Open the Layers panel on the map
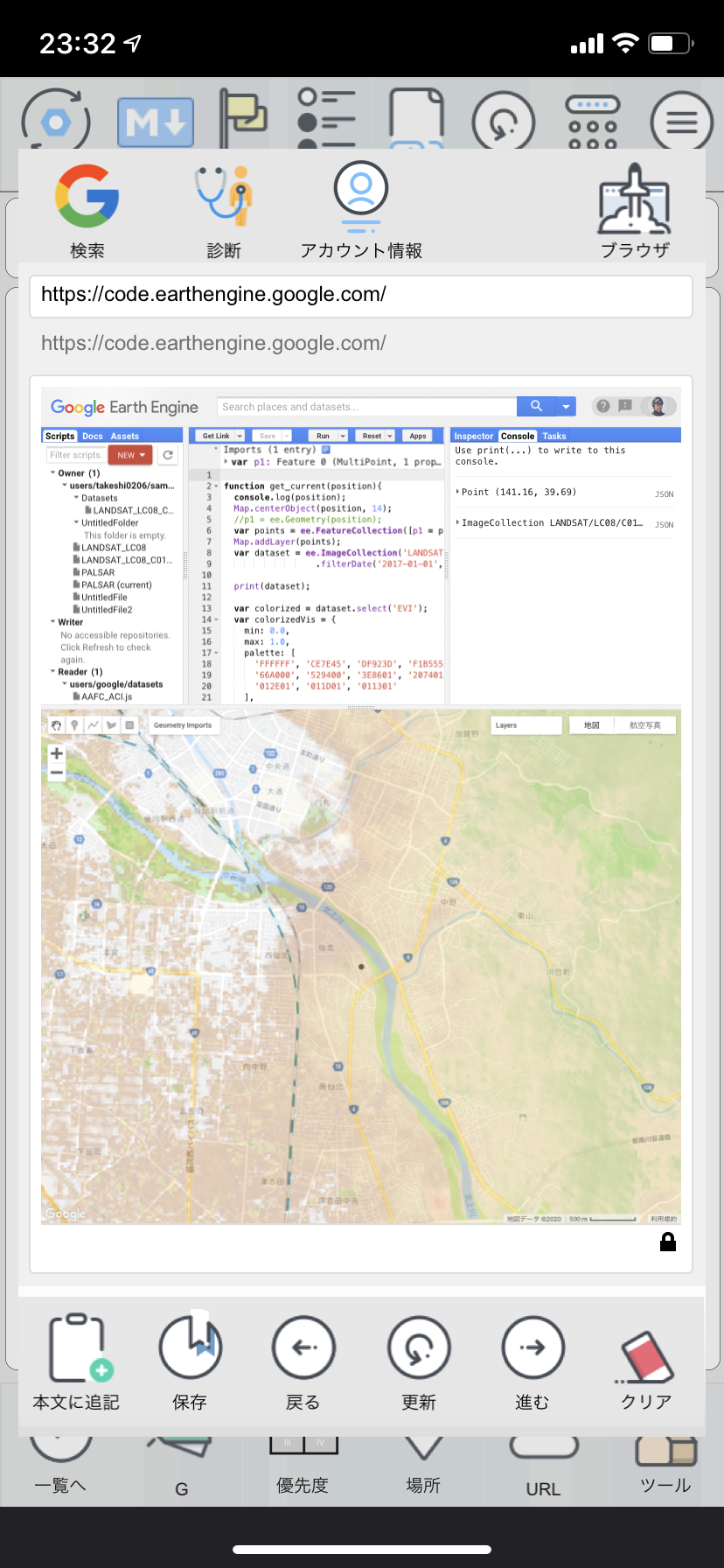Image resolution: width=724 pixels, height=1568 pixels. pos(526,725)
